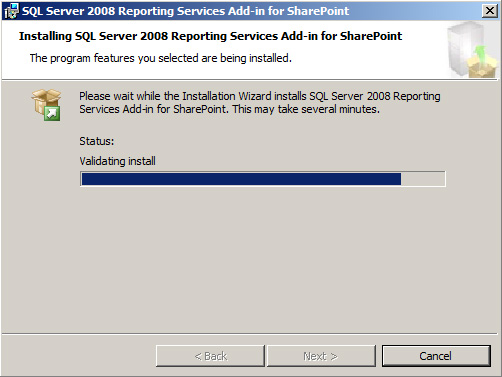Click the 'Status:' label

click(x=97, y=141)
